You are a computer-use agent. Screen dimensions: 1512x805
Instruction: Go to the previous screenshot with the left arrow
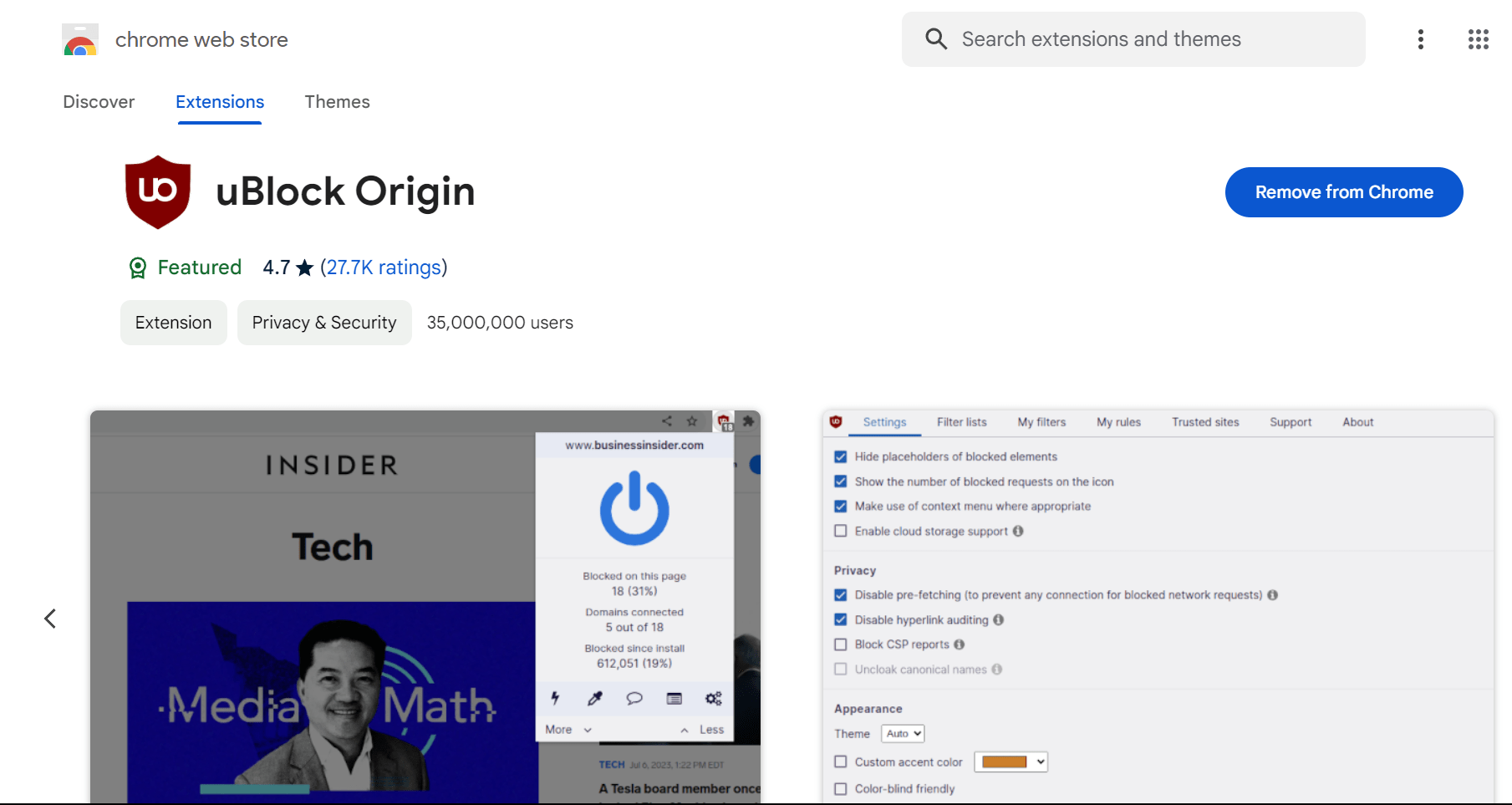pyautogui.click(x=50, y=619)
